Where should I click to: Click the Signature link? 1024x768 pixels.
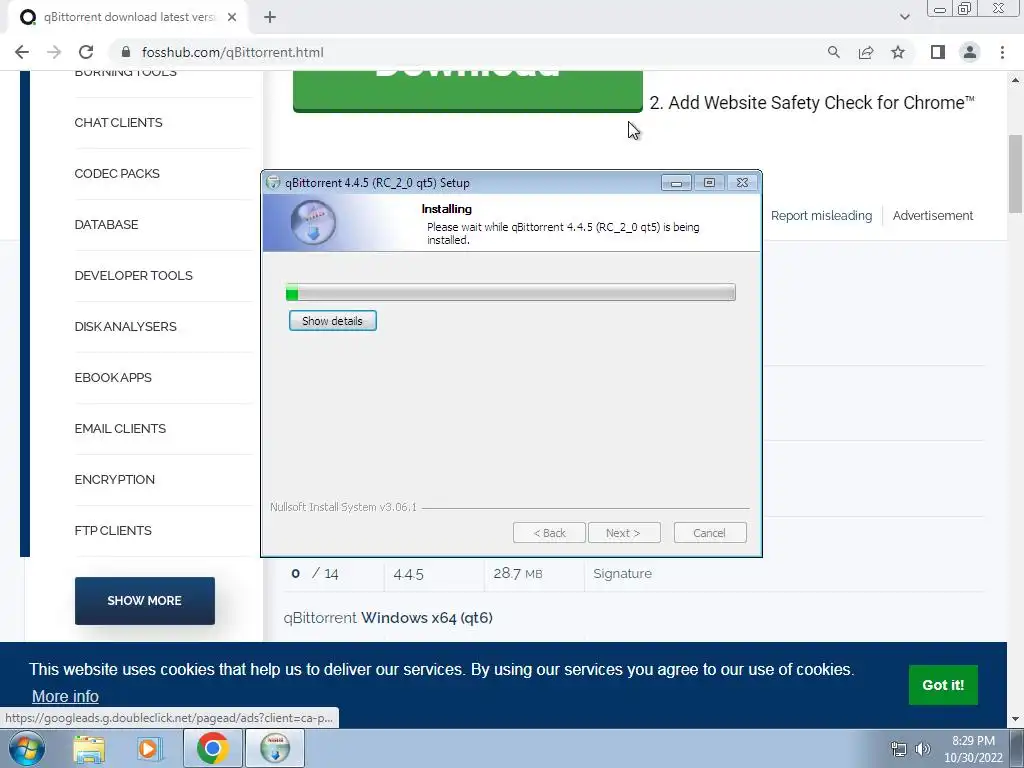[x=622, y=573]
